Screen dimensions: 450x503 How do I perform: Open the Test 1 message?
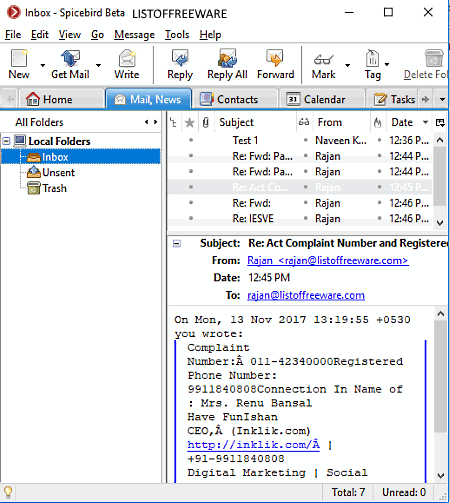[299, 140]
